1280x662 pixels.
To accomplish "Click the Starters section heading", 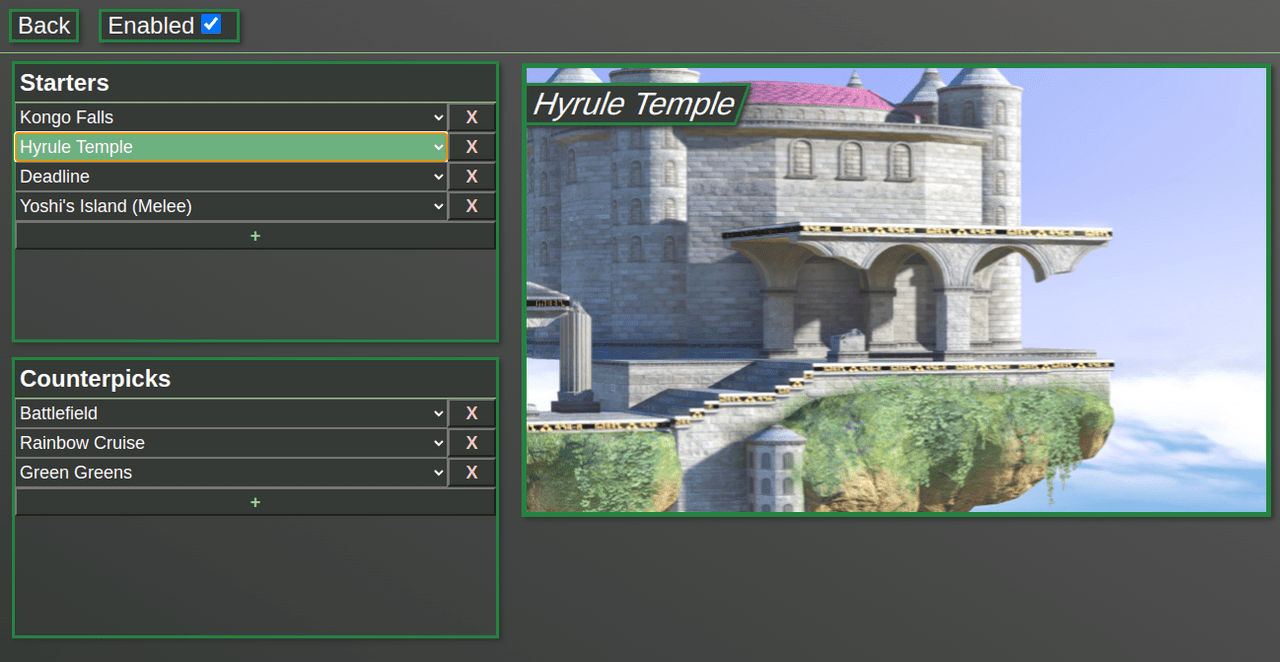I will click(64, 83).
